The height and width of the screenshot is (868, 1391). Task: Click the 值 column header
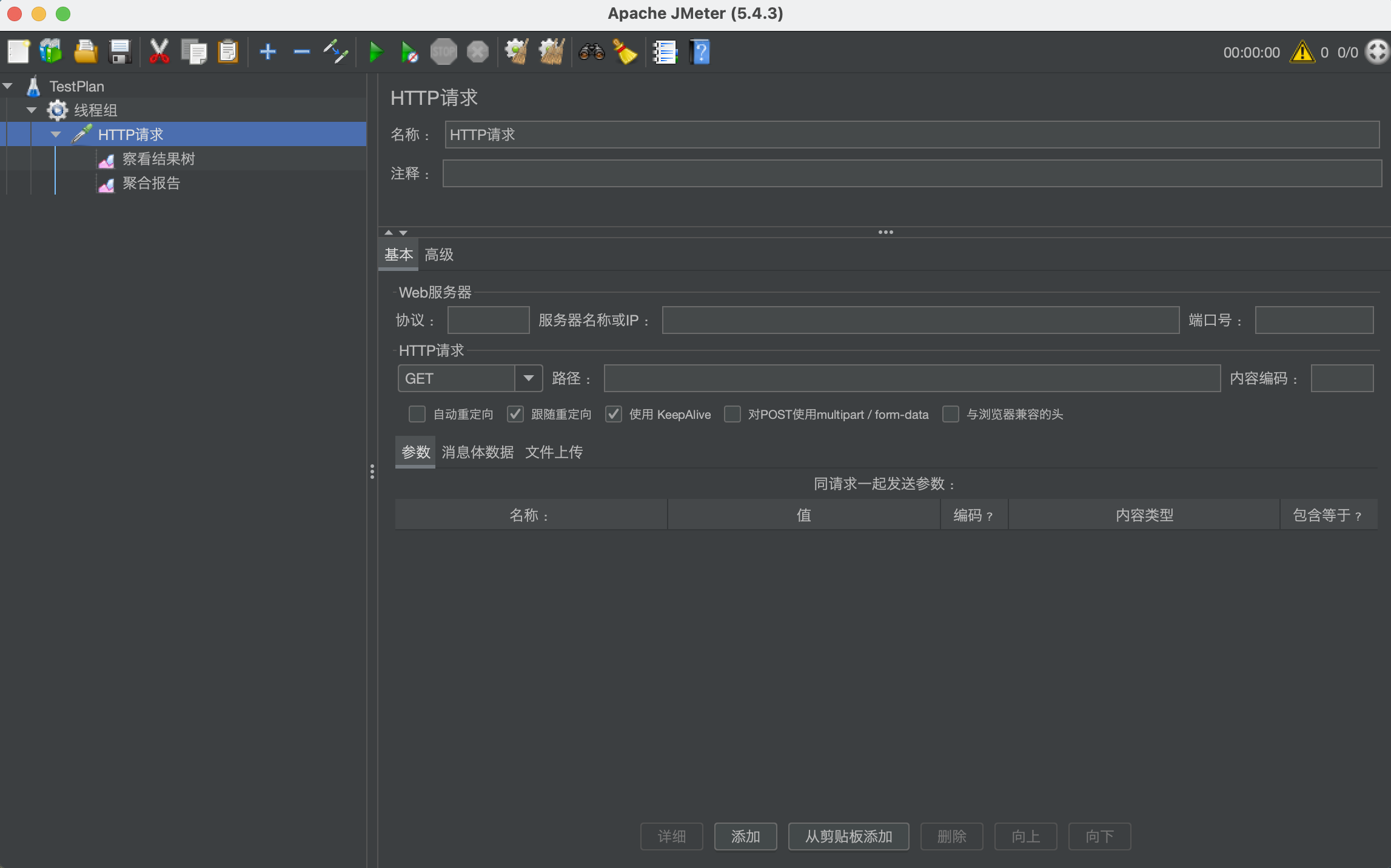803,515
